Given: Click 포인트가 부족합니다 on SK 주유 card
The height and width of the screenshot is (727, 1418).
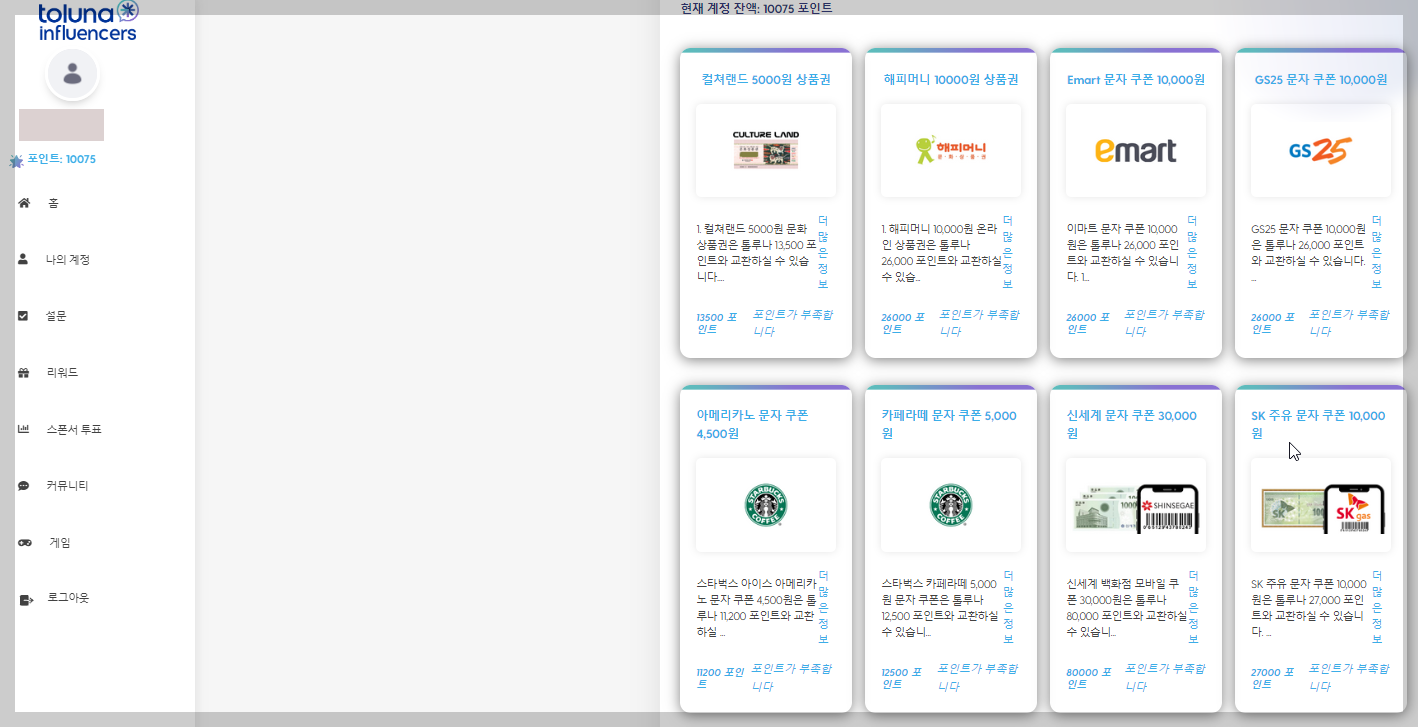Looking at the screenshot, I should coord(1350,677).
